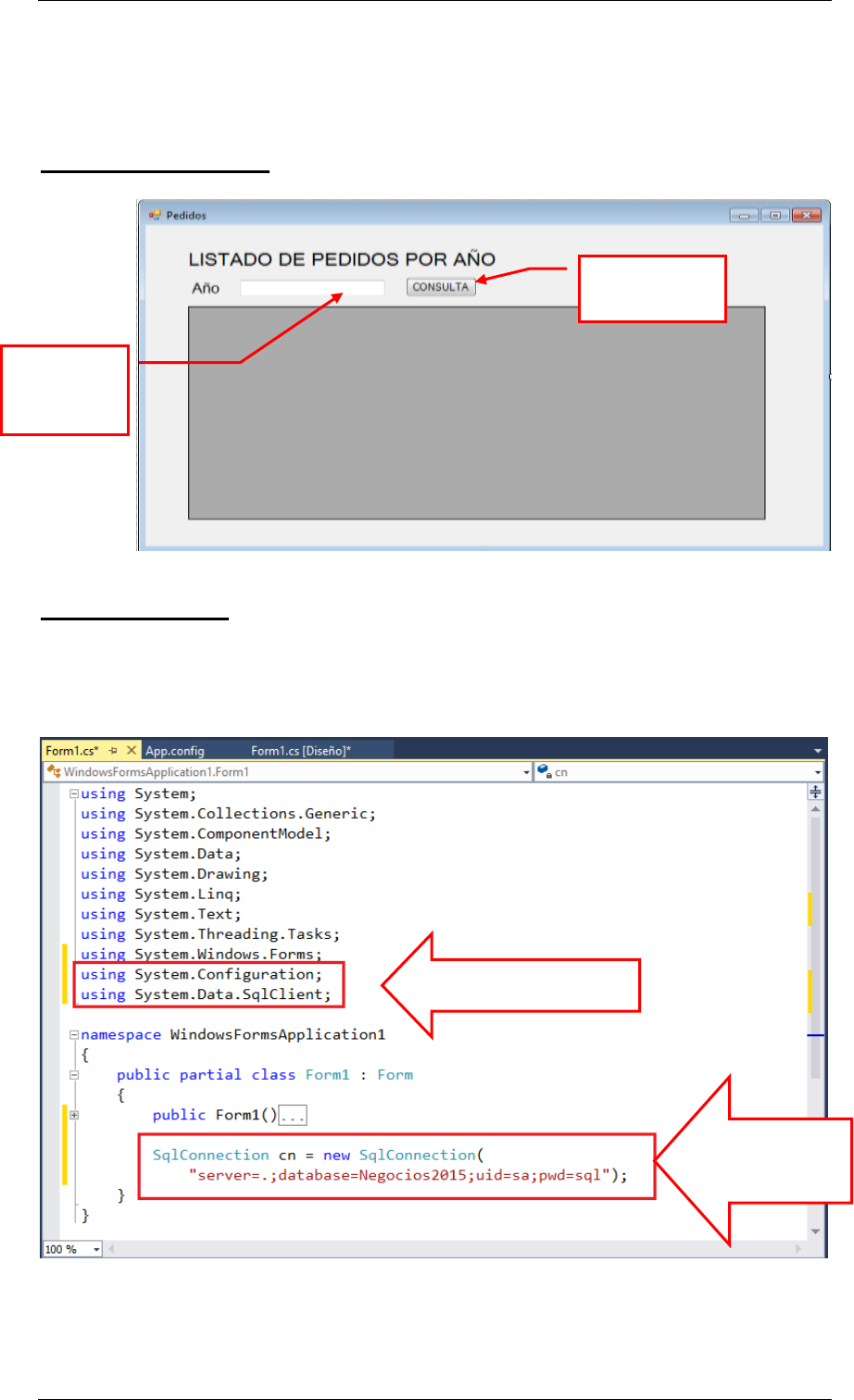854x1400 pixels.
Task: Select the 'Año' label in the form
Action: point(206,288)
